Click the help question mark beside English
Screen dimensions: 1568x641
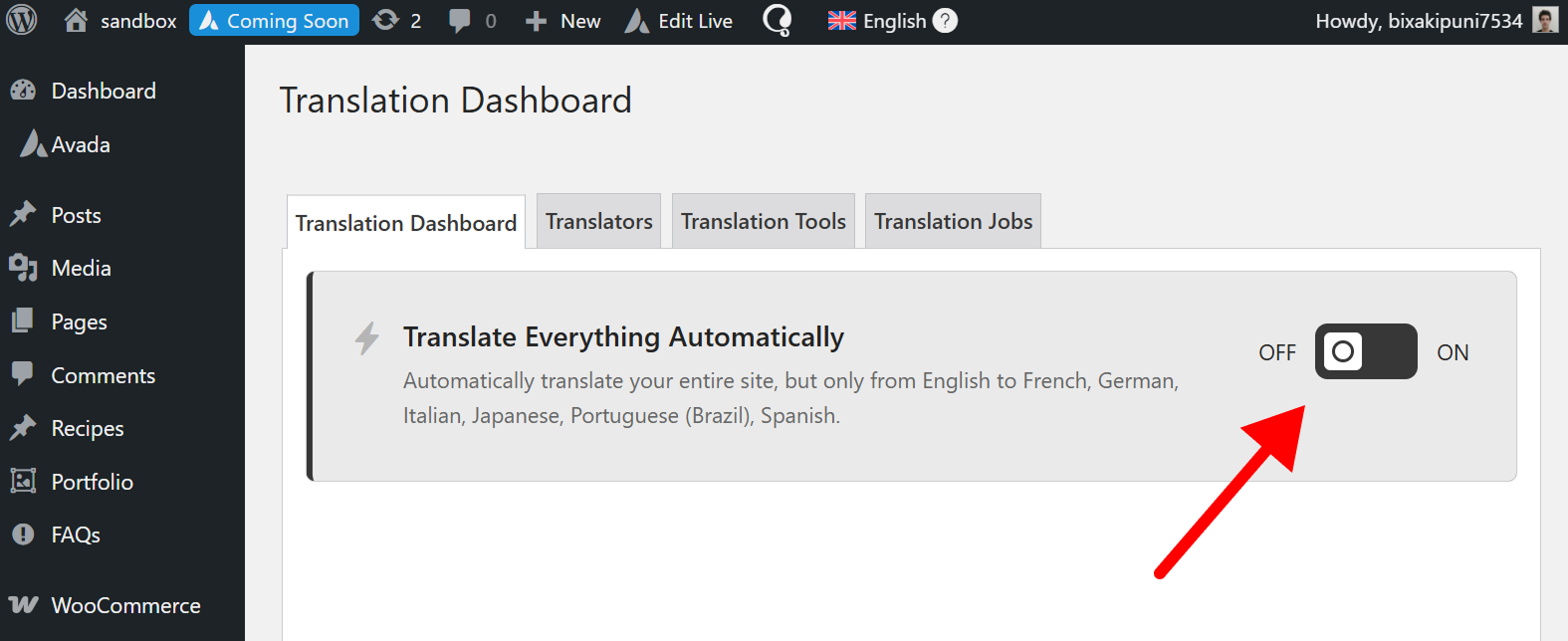(945, 21)
